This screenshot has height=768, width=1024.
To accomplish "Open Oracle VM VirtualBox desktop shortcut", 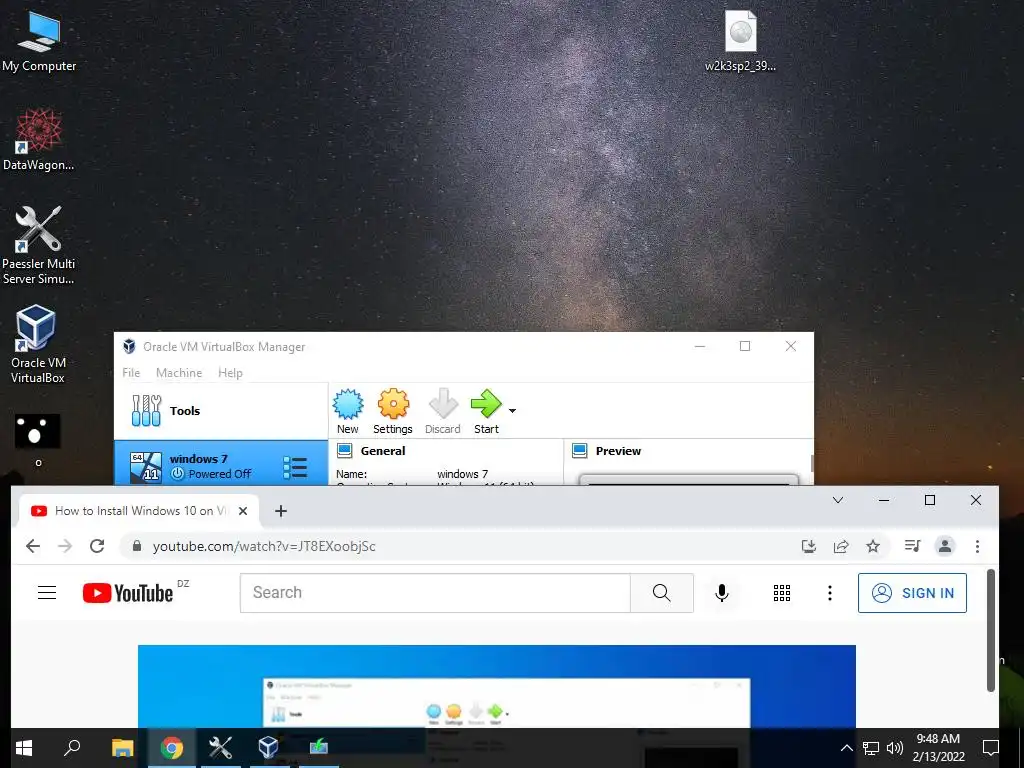I will point(37,344).
